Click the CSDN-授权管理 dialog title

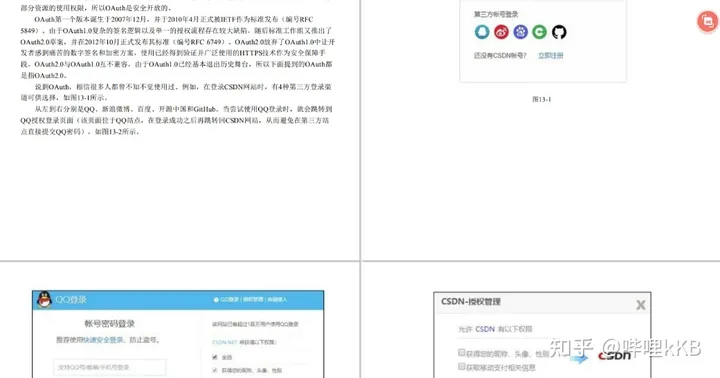[x=471, y=302]
